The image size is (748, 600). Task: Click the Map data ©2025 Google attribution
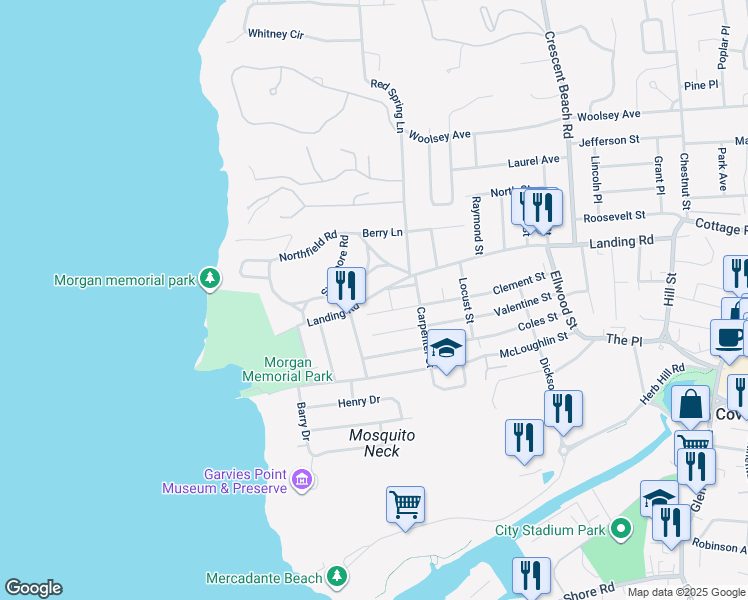pos(687,592)
